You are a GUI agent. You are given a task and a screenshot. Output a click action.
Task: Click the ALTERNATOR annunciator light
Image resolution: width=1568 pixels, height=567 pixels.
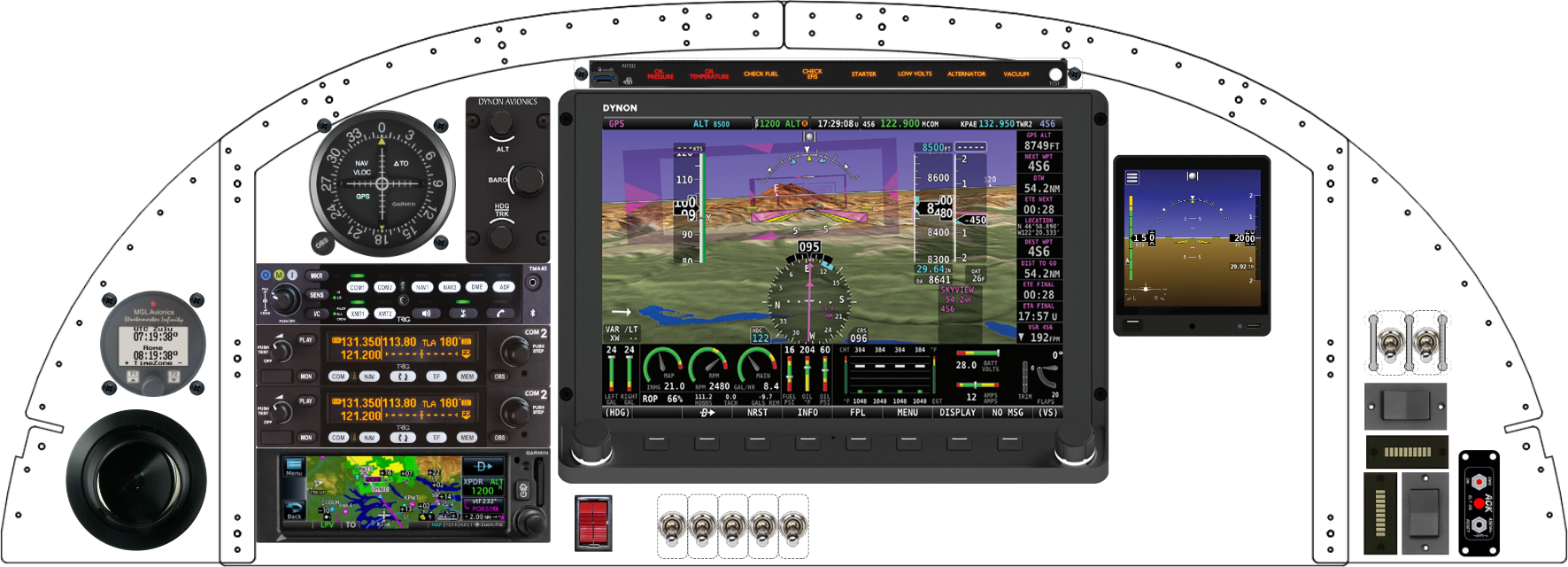966,74
